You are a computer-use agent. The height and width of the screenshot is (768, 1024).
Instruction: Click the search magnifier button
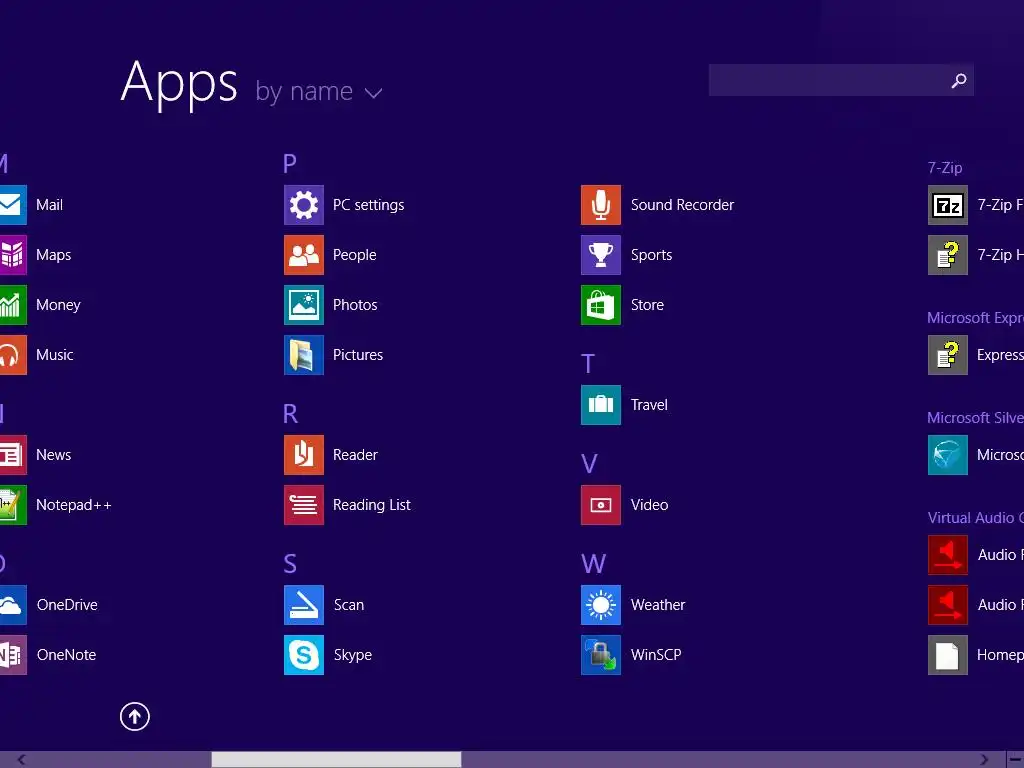(958, 80)
